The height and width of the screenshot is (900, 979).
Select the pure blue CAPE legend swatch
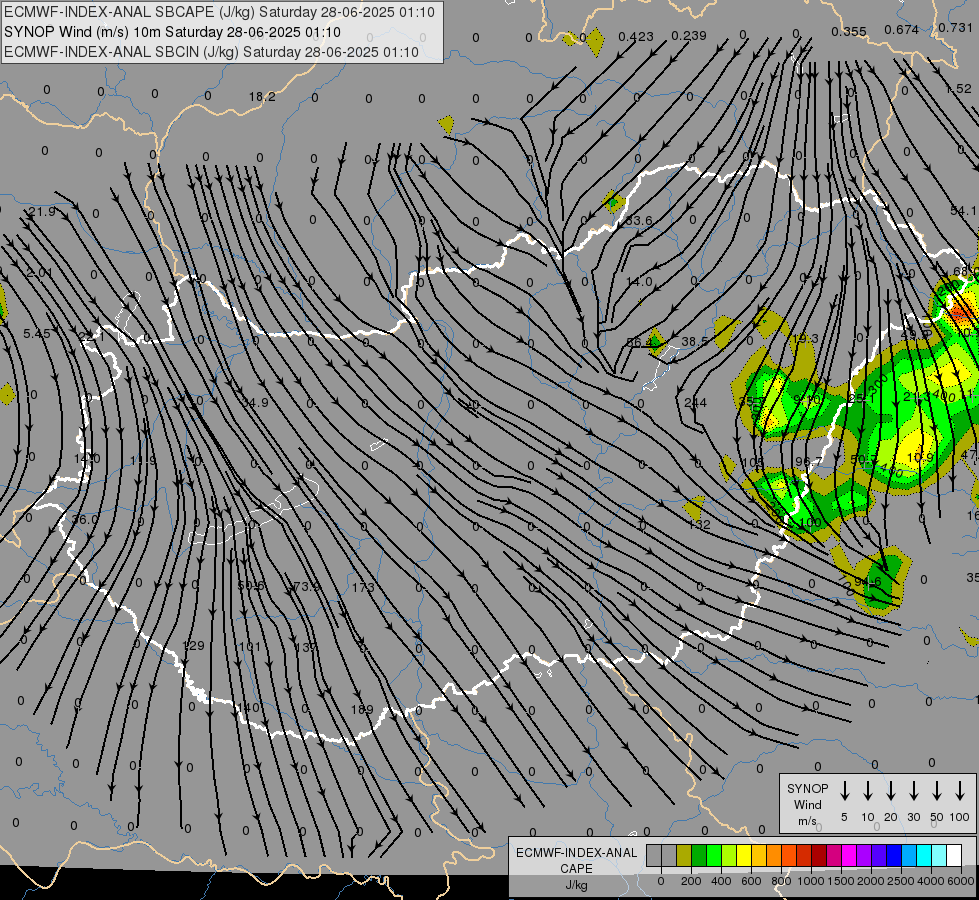(x=893, y=856)
